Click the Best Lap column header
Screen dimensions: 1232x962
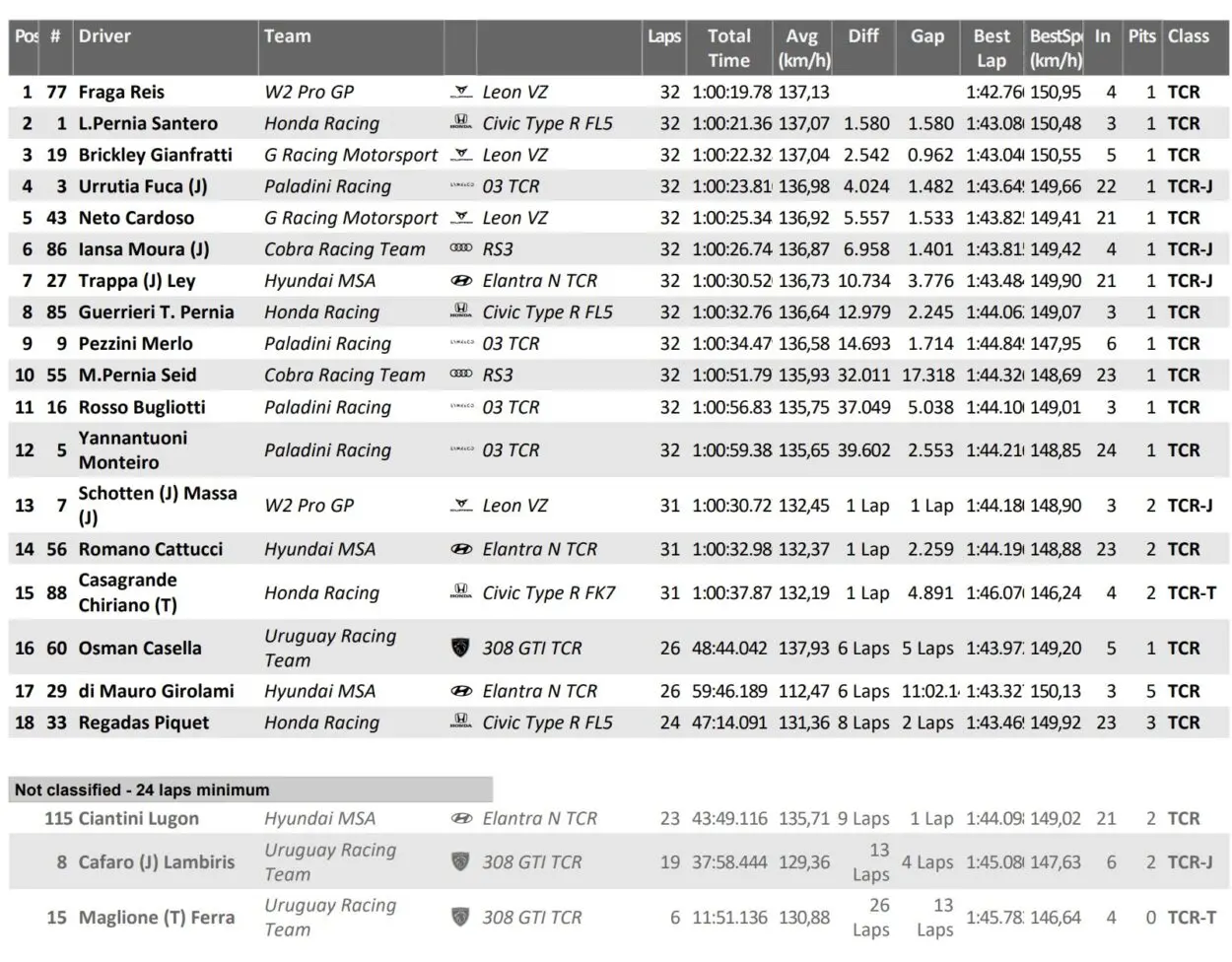(991, 47)
